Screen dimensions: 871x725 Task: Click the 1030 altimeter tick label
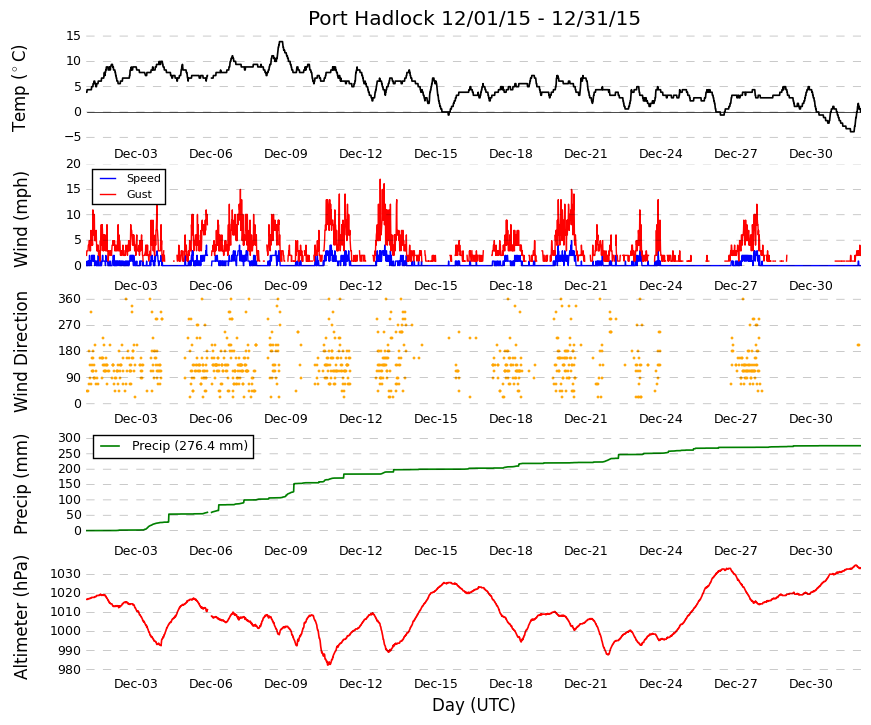pos(66,574)
